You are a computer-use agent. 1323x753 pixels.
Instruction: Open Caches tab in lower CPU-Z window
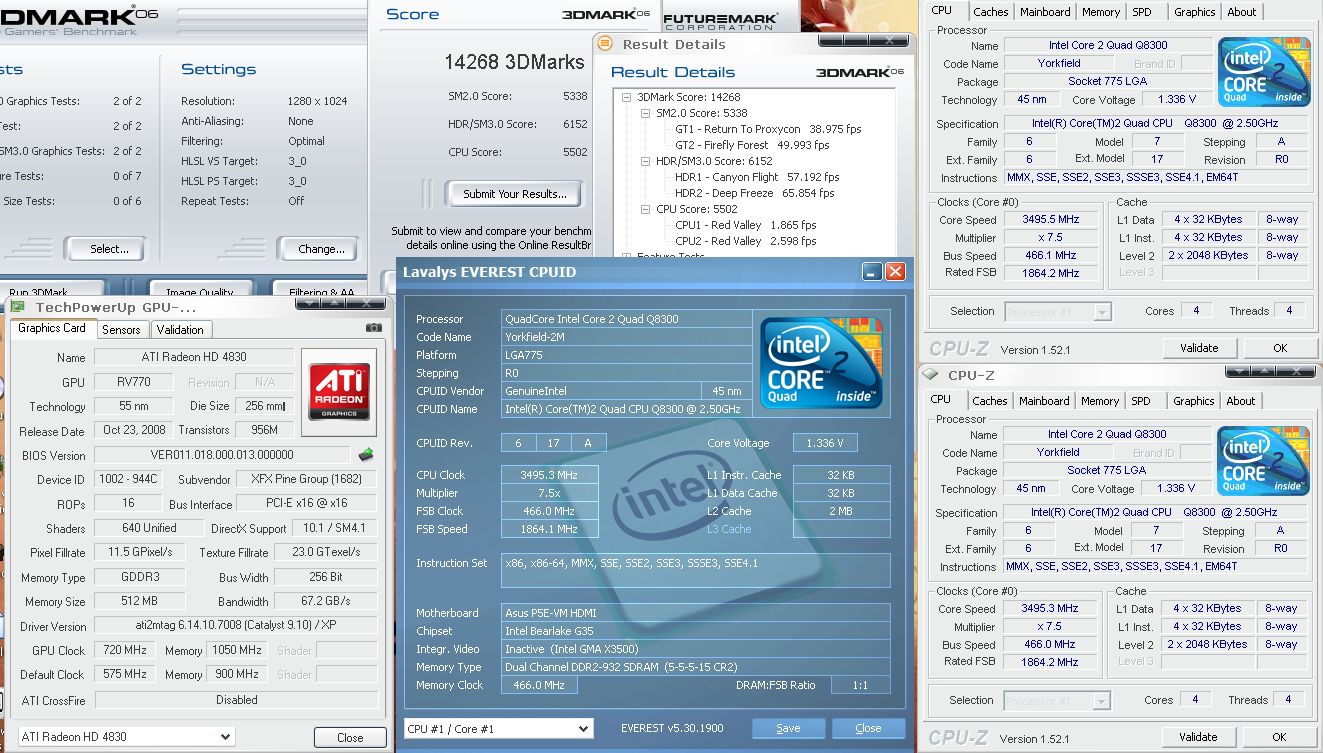coord(990,401)
